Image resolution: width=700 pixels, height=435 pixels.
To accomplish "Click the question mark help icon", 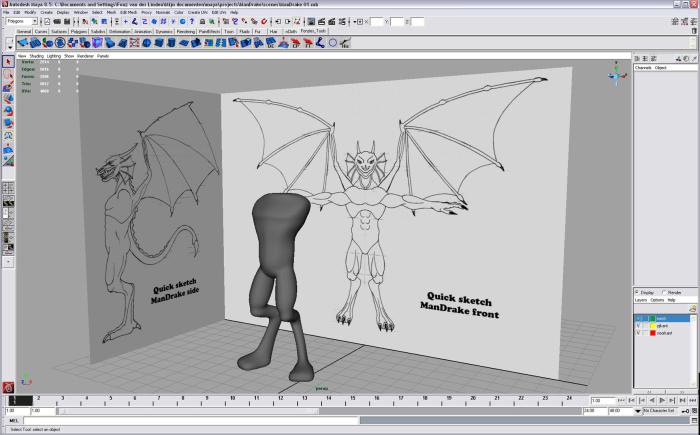I will 192,21.
